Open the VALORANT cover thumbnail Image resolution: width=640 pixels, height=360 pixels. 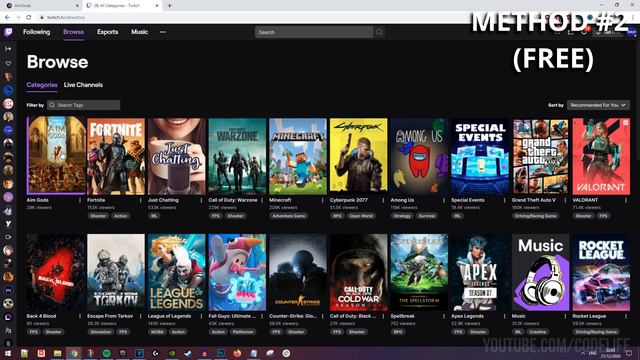coord(601,156)
